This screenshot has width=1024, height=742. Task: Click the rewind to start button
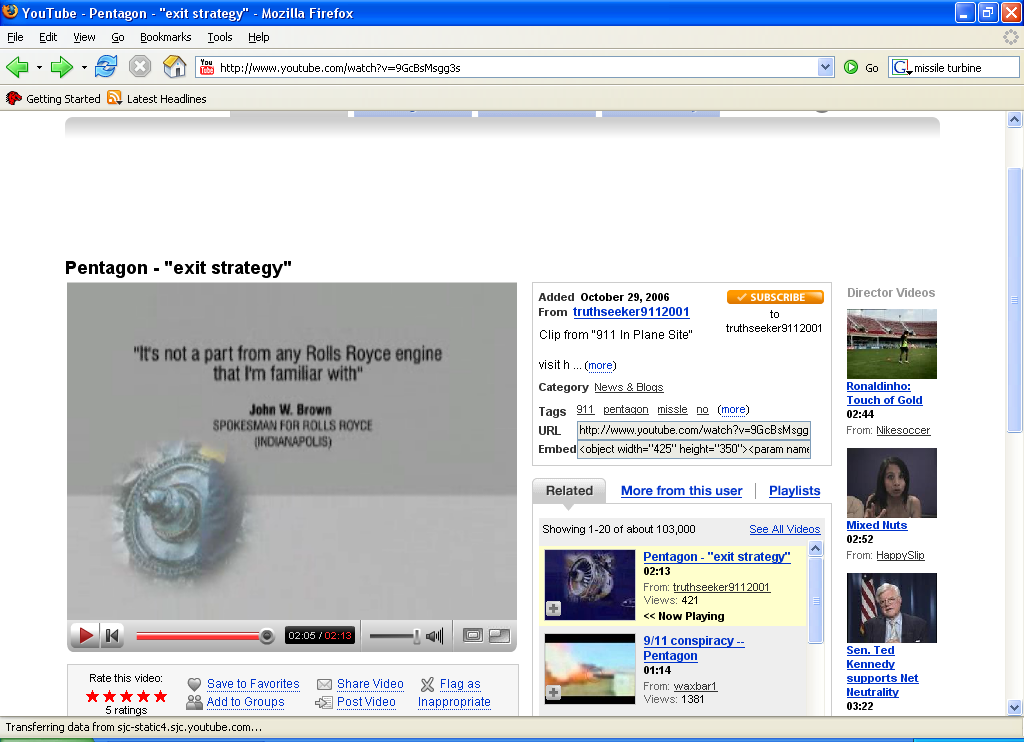112,635
